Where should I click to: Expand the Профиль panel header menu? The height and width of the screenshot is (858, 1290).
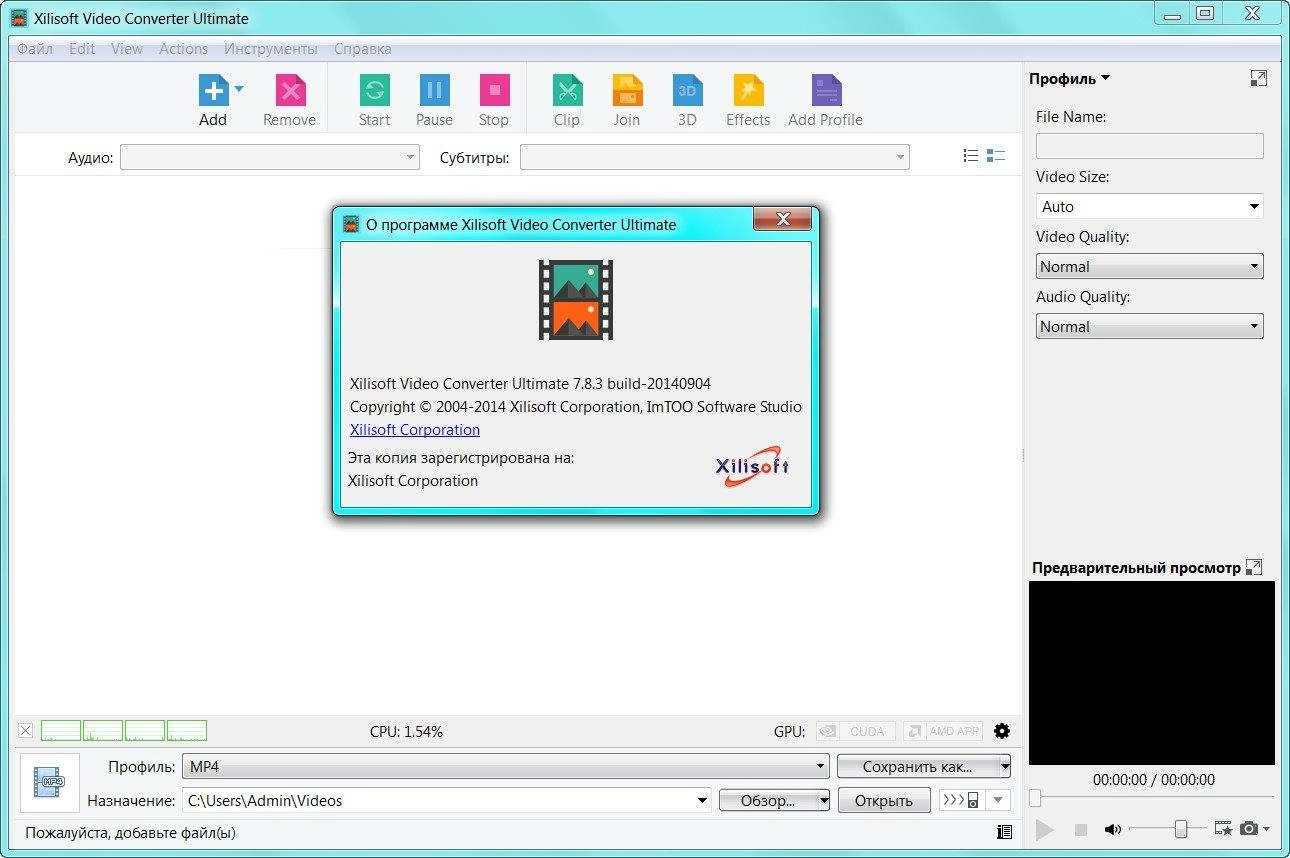click(x=1070, y=79)
